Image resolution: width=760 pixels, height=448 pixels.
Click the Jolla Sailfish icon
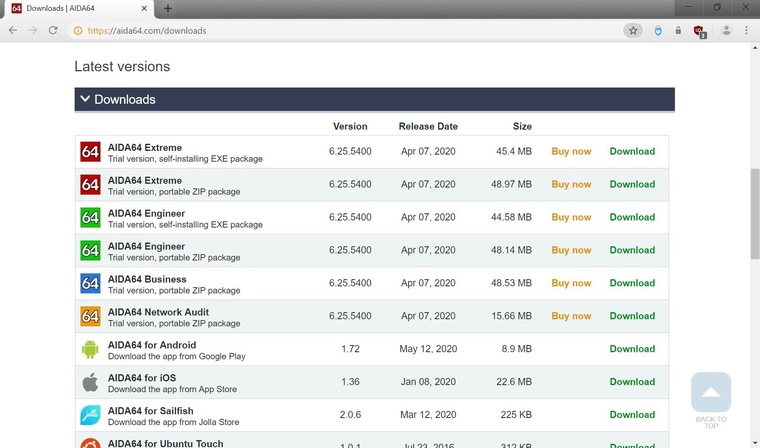click(90, 415)
